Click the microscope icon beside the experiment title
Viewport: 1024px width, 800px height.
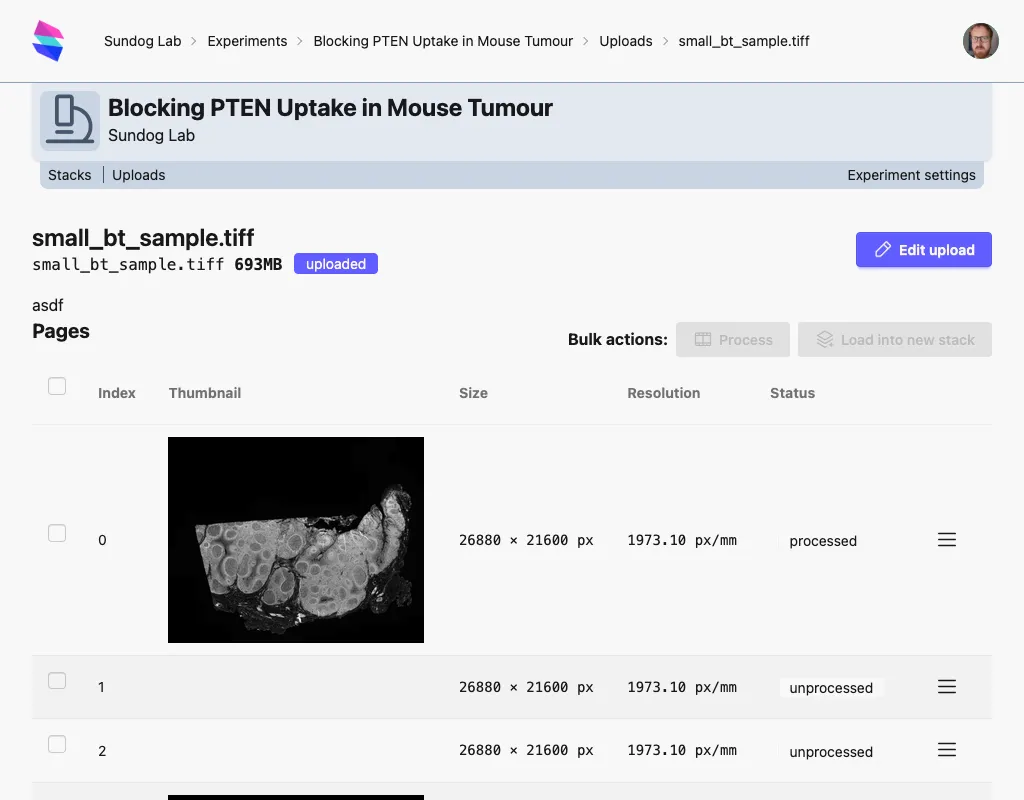tap(69, 120)
